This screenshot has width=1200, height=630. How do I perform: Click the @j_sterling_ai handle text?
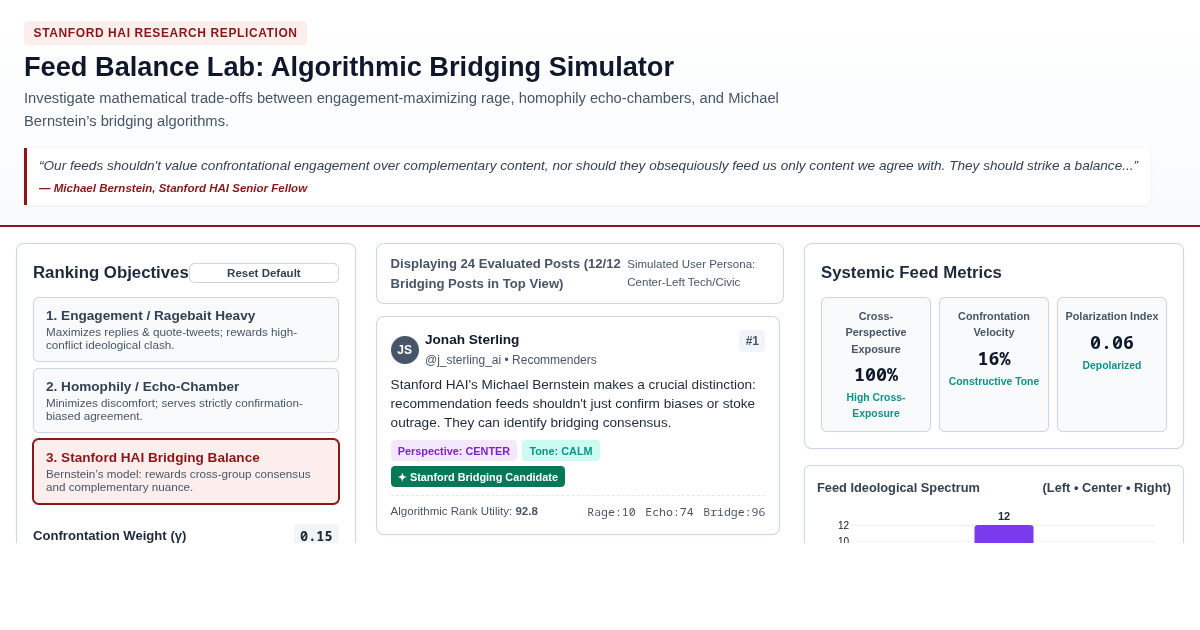[x=465, y=360]
